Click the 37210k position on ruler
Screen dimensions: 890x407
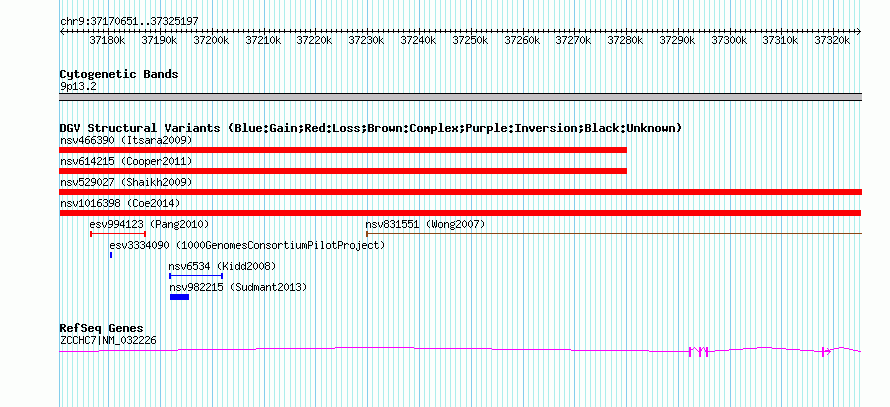[264, 40]
